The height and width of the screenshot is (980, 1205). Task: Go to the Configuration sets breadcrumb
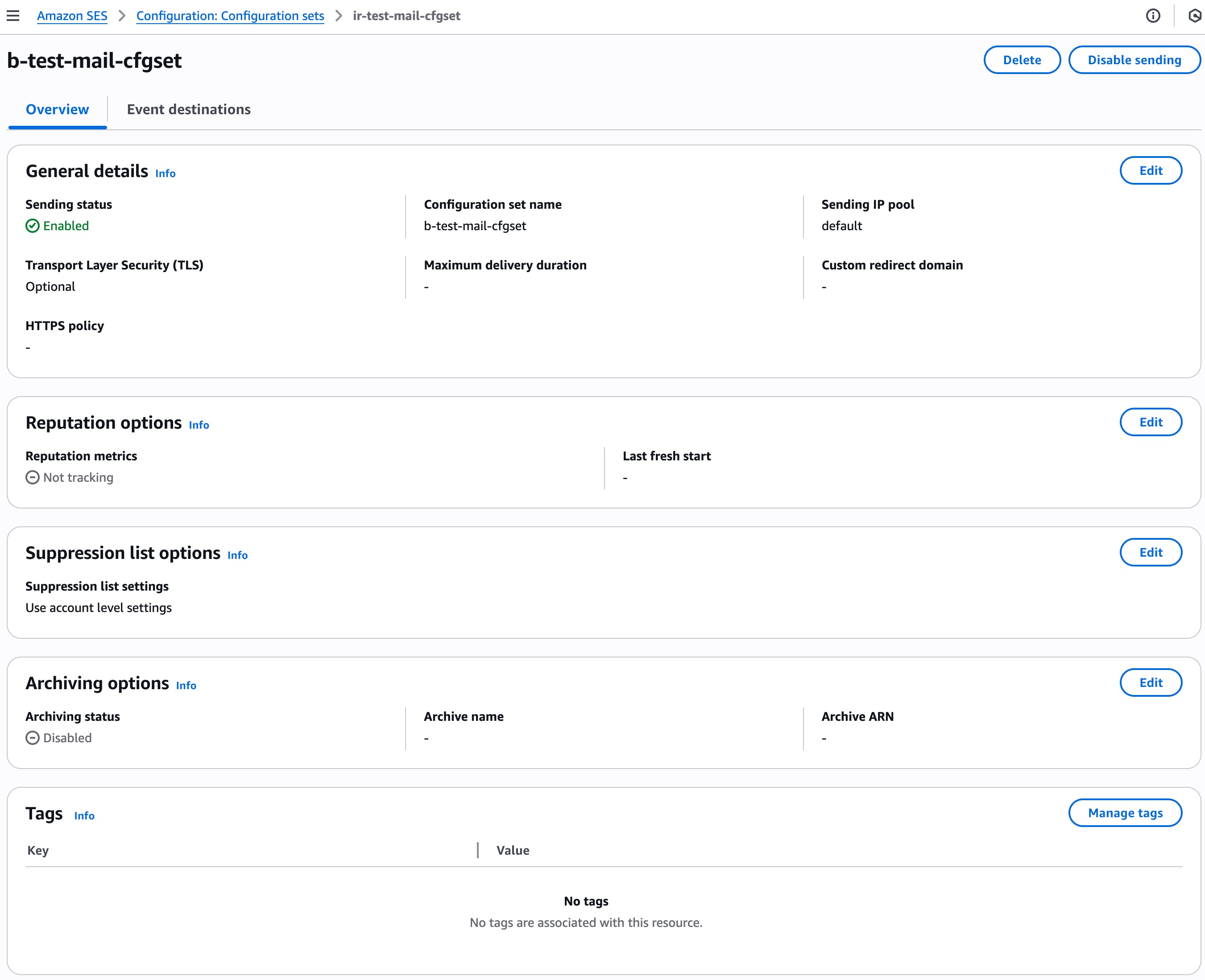click(x=230, y=16)
